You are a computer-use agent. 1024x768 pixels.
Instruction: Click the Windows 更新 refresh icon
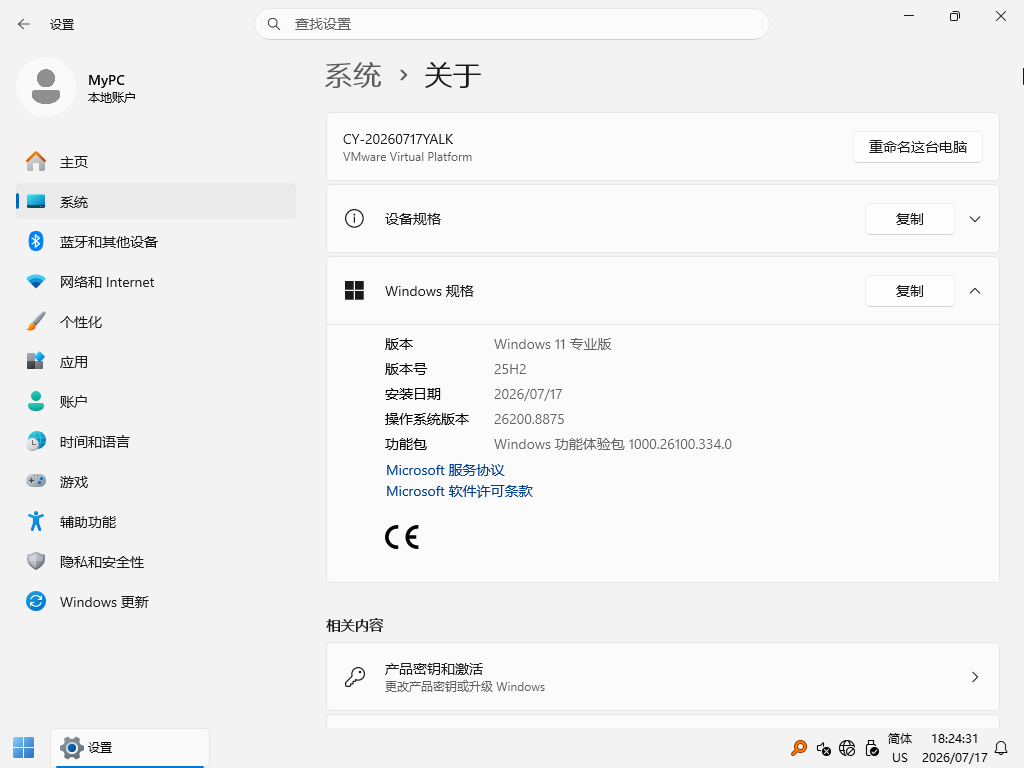[36, 601]
